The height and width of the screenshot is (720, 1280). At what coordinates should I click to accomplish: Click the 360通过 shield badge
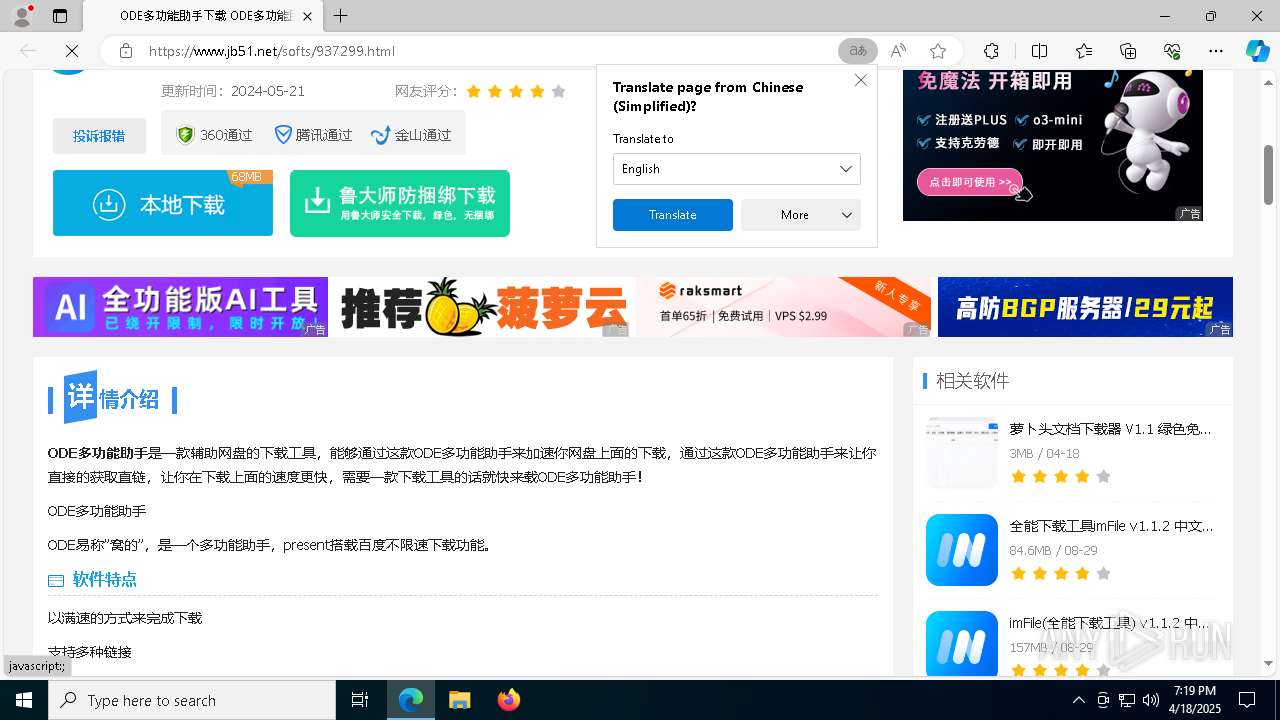[x=214, y=135]
